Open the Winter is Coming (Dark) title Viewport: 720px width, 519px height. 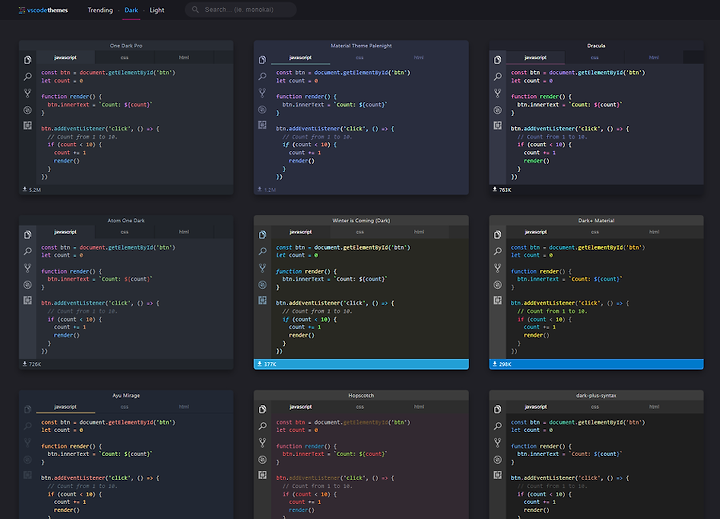[361, 220]
